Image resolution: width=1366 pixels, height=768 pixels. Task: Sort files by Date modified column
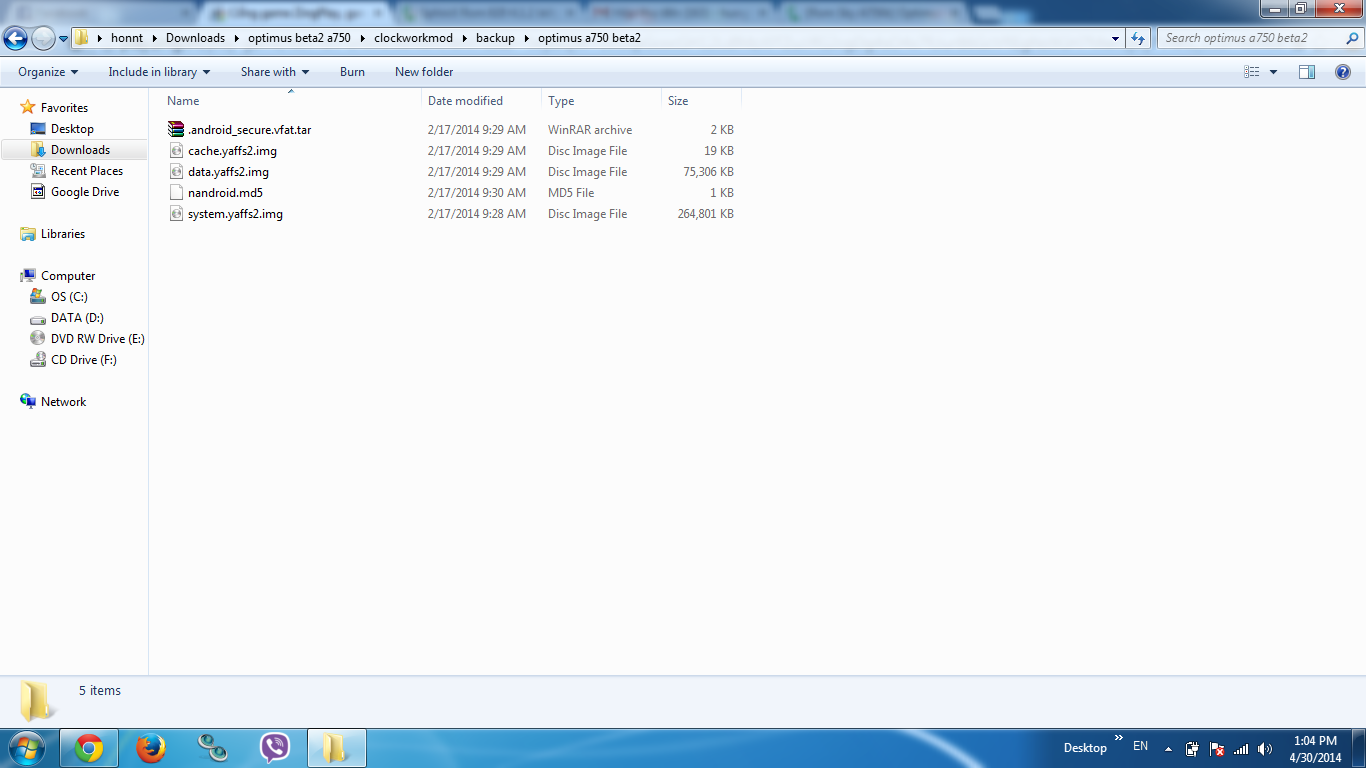coord(465,101)
